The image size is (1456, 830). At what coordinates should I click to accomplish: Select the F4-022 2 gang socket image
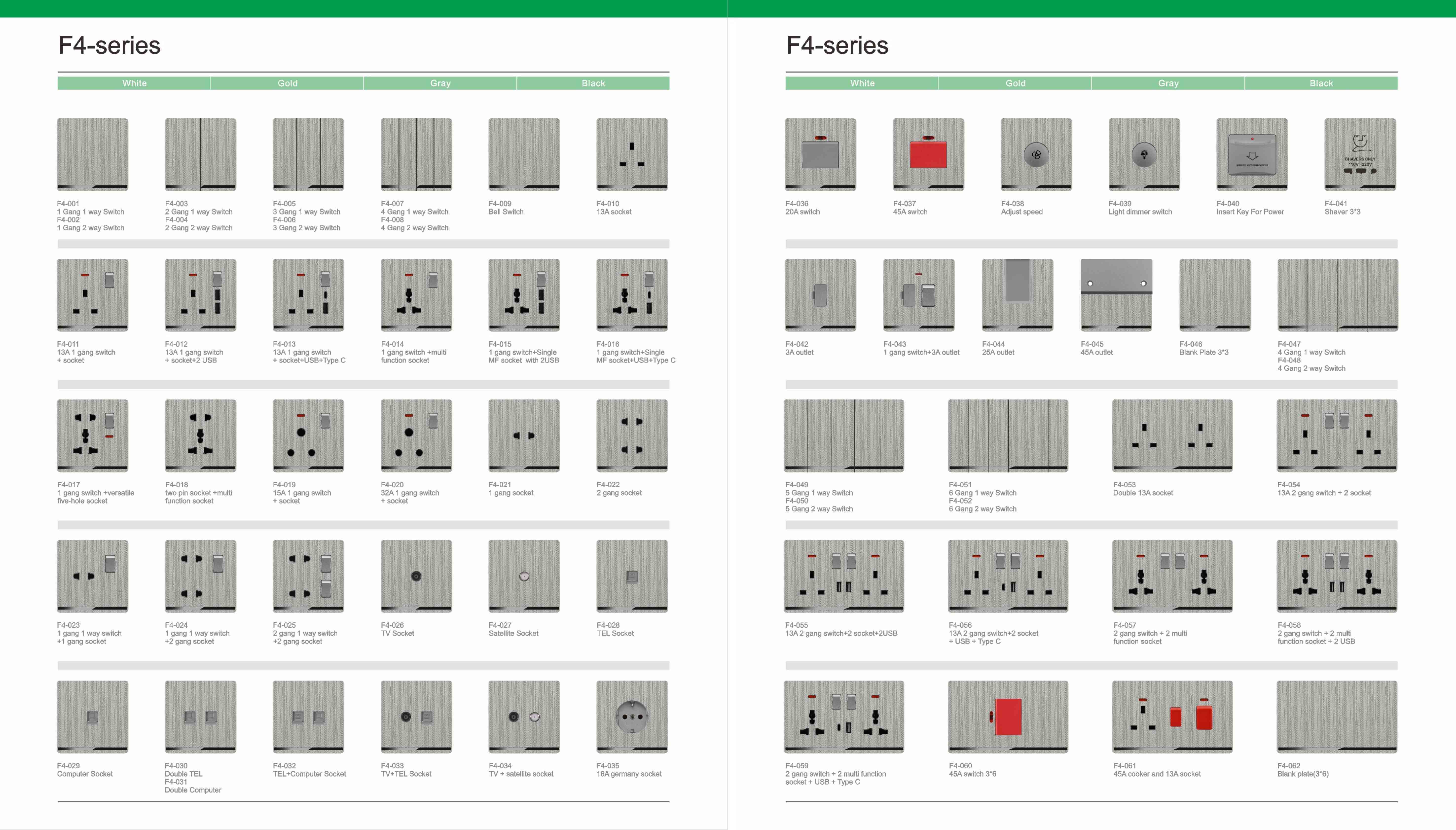pos(632,435)
